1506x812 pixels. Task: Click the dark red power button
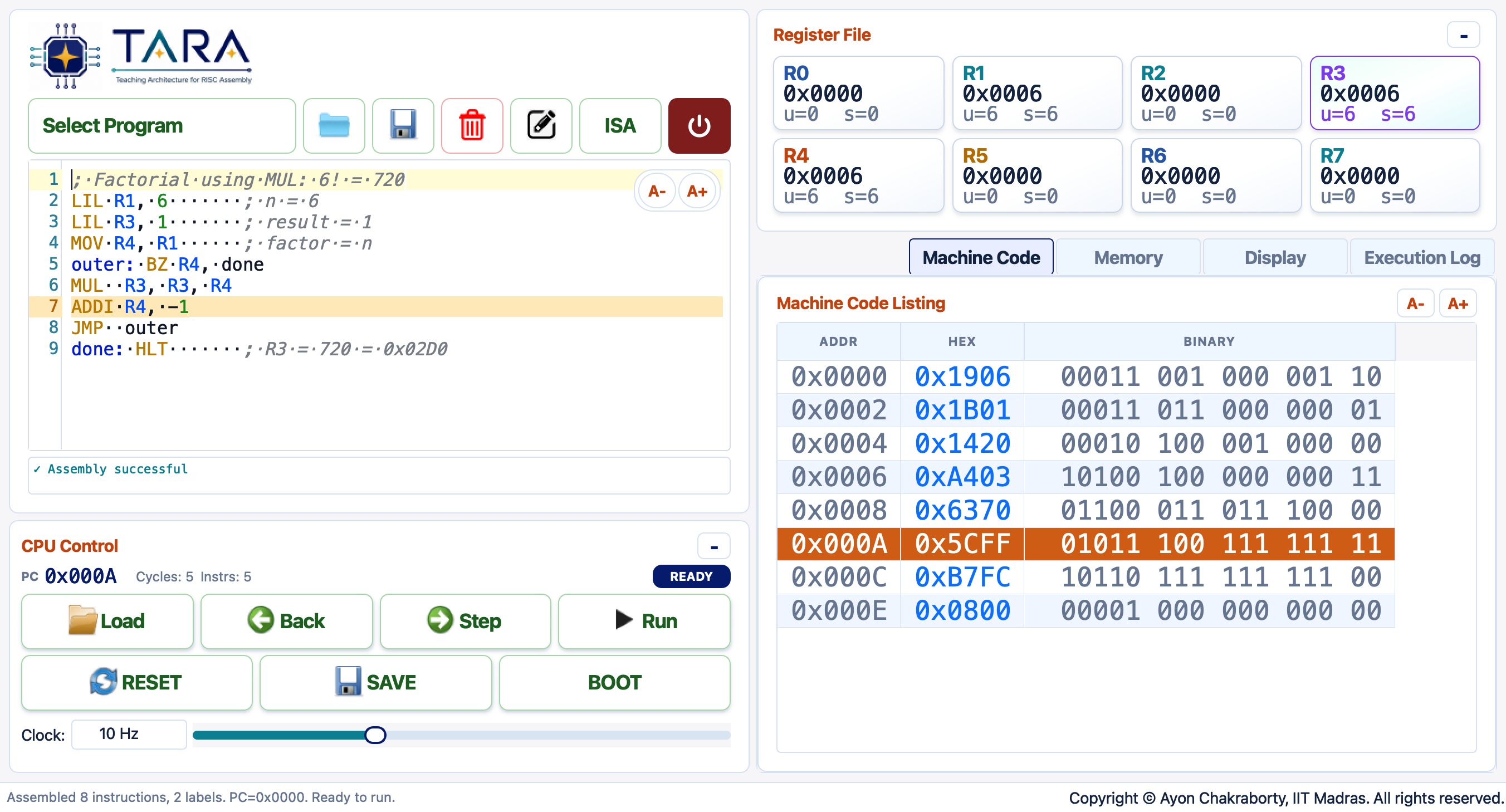tap(699, 126)
